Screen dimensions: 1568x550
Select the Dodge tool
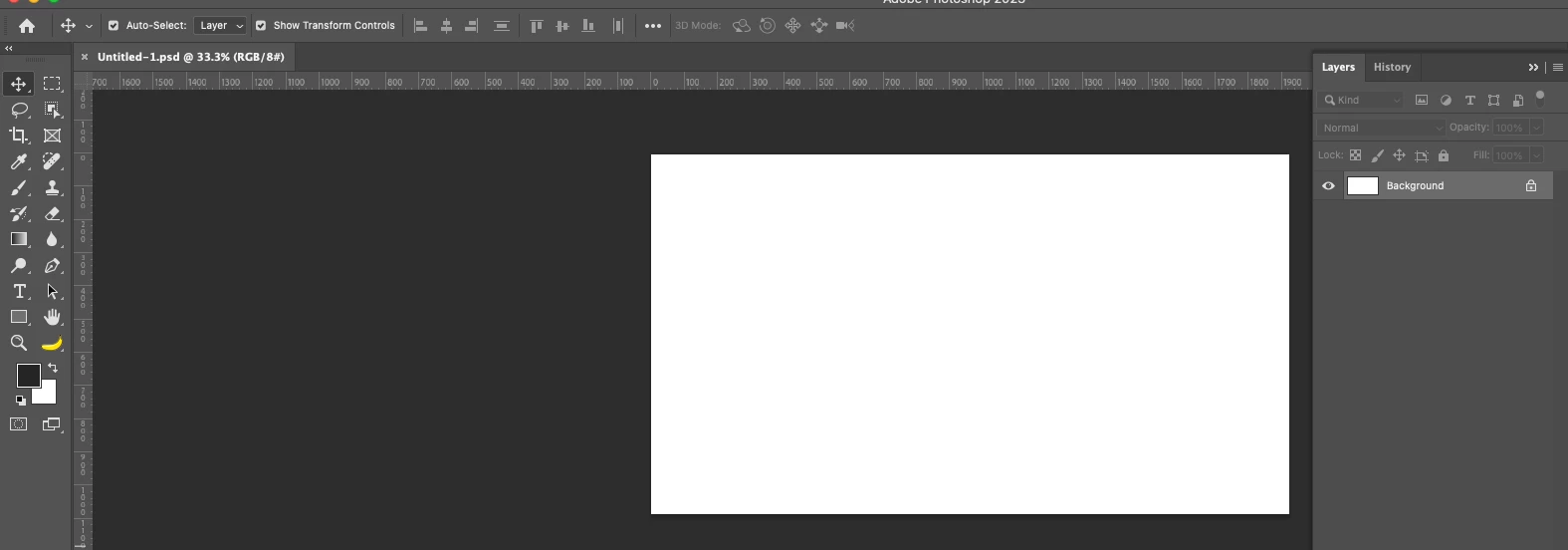pyautogui.click(x=19, y=265)
